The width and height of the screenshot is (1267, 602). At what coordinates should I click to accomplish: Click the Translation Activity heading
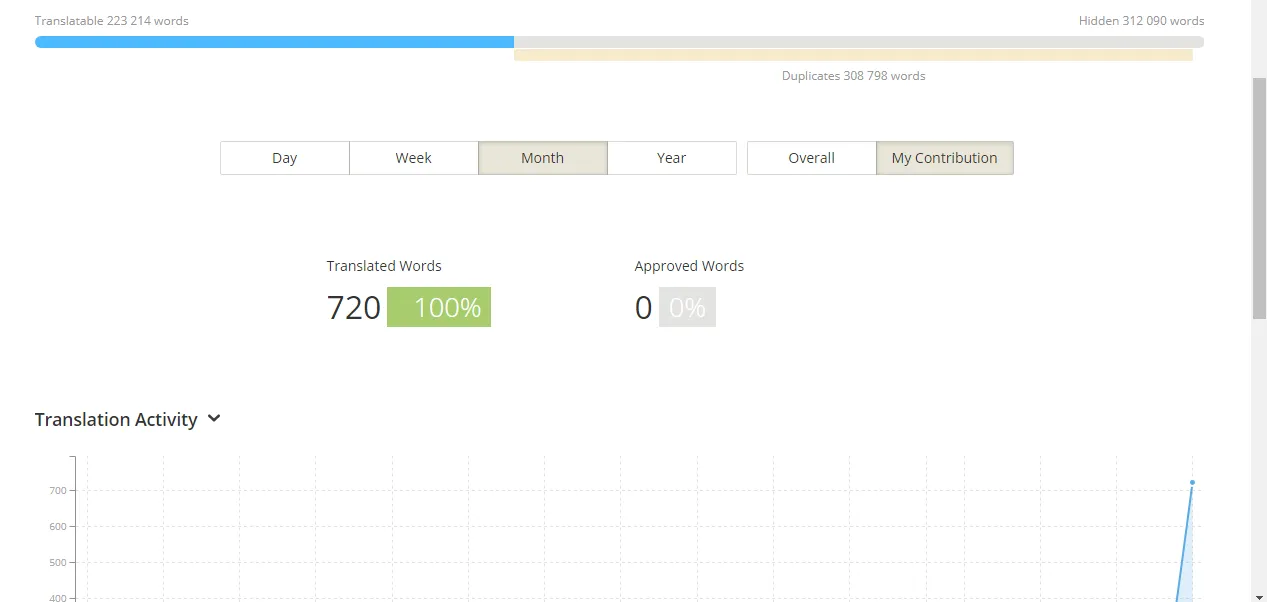[x=116, y=420]
